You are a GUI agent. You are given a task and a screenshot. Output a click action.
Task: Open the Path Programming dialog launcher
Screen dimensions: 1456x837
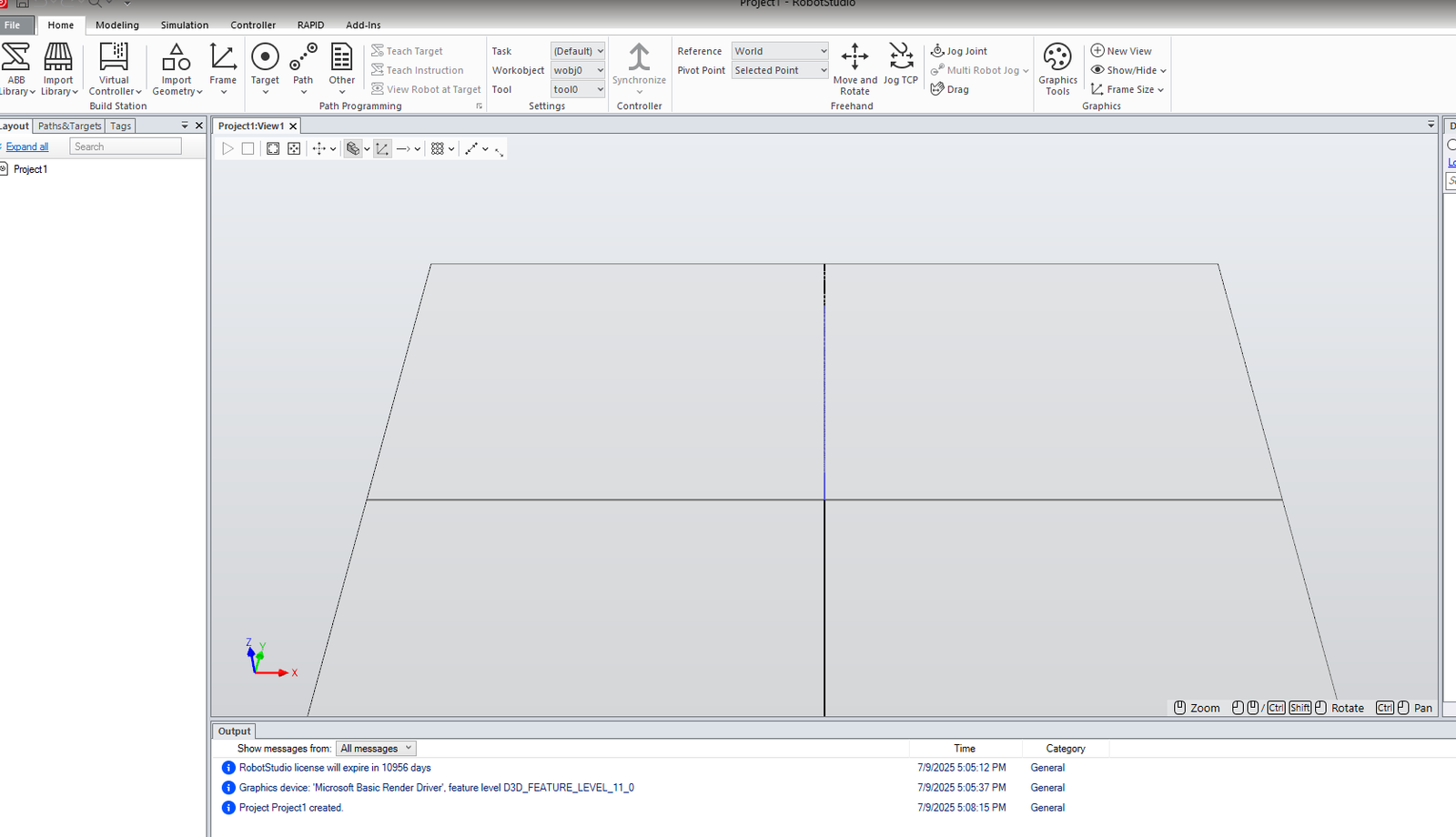pyautogui.click(x=480, y=106)
